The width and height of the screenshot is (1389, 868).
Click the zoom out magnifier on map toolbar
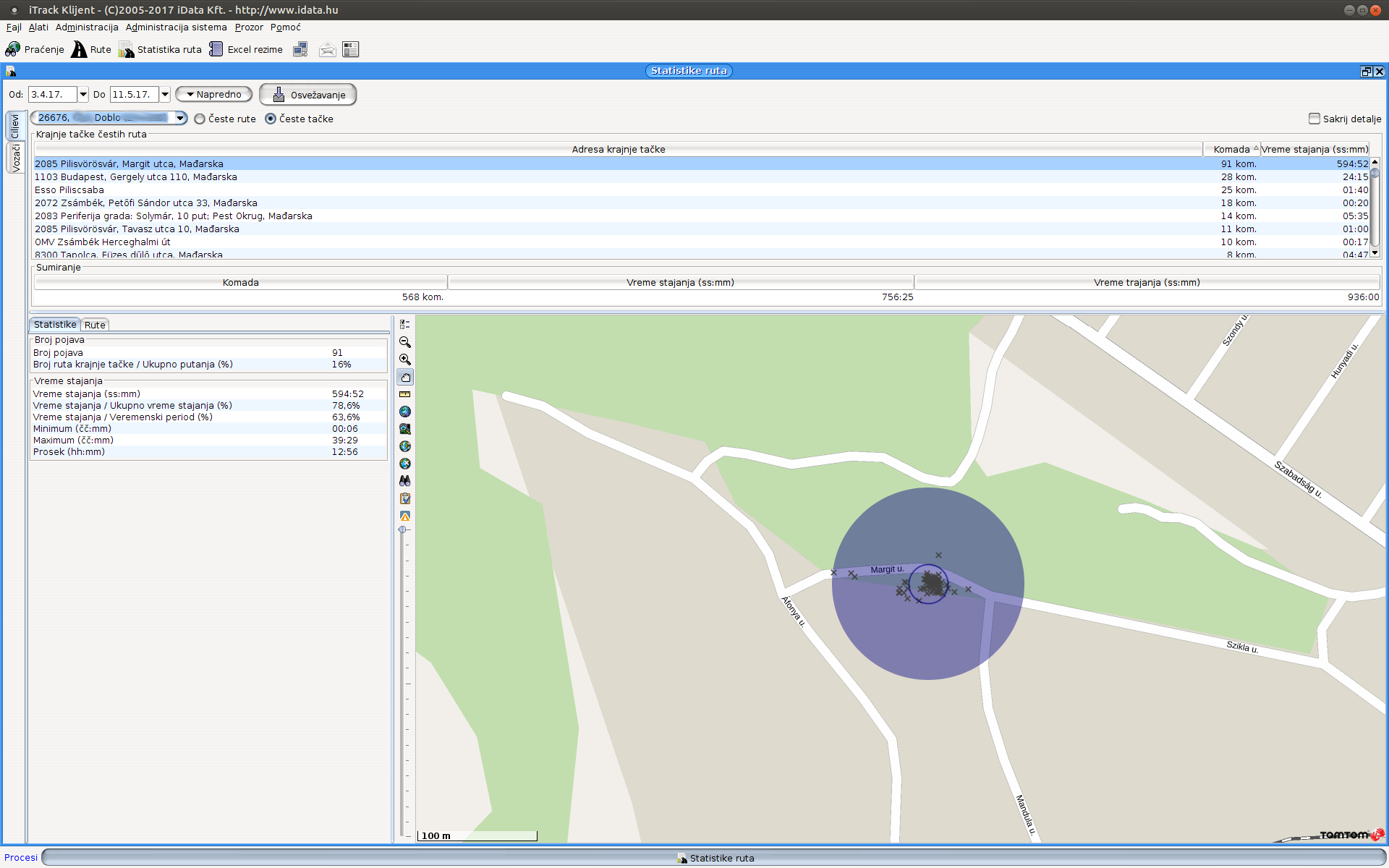[405, 342]
